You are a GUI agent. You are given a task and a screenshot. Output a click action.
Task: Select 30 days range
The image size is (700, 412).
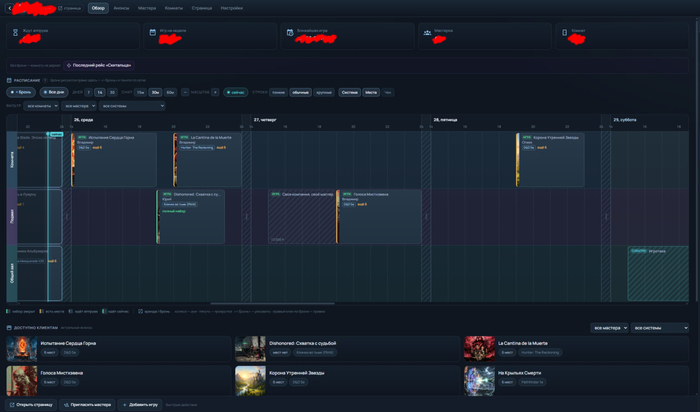[112, 92]
